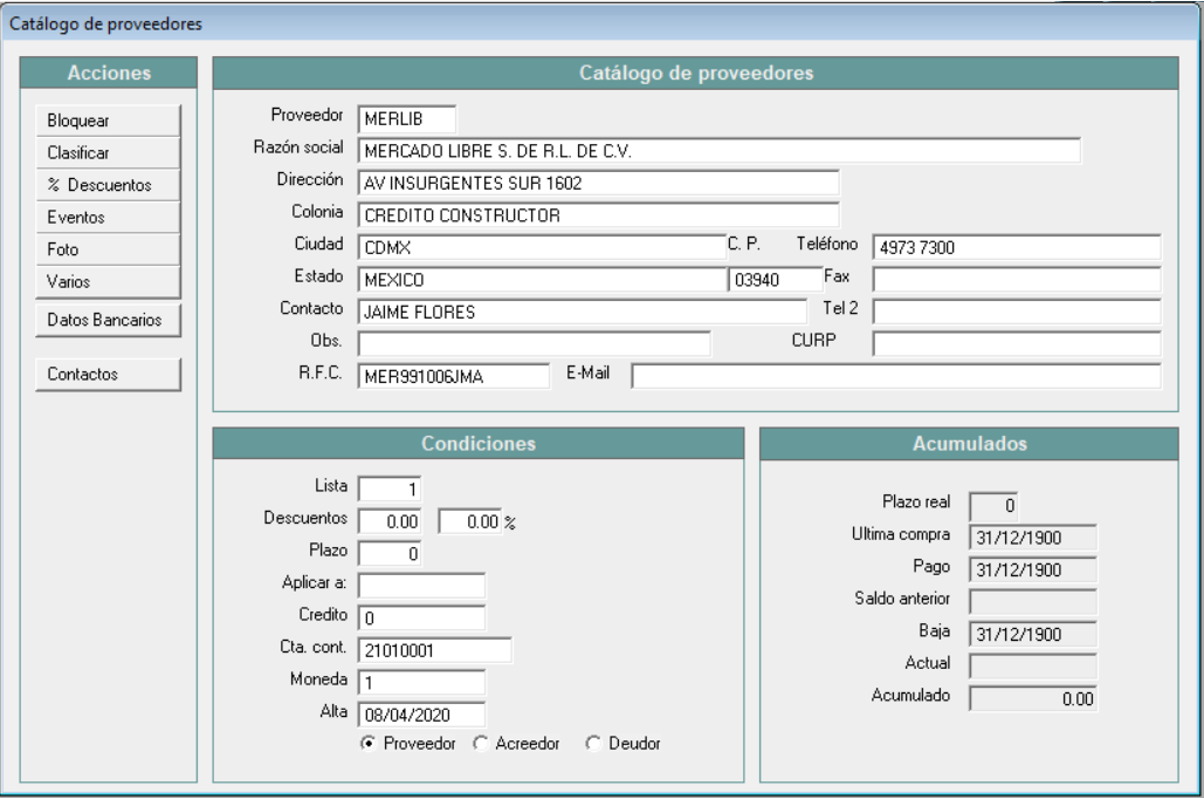
Task: Click the Bloquear button
Action: pyautogui.click(x=108, y=121)
